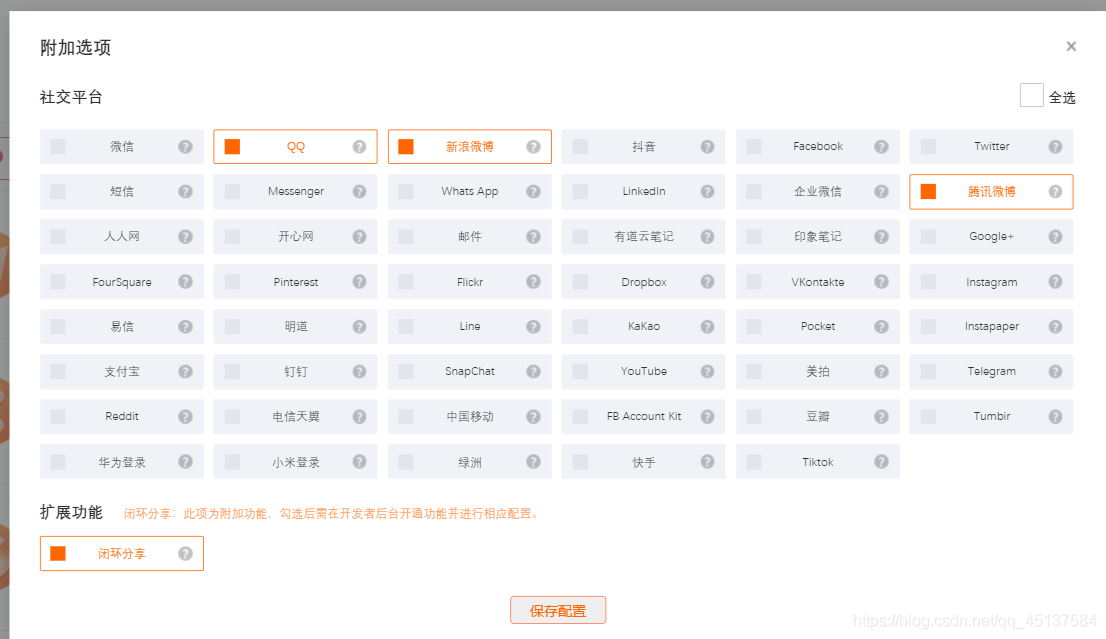This screenshot has width=1106, height=639.
Task: Show help for Twitter option
Action: coord(1055,147)
